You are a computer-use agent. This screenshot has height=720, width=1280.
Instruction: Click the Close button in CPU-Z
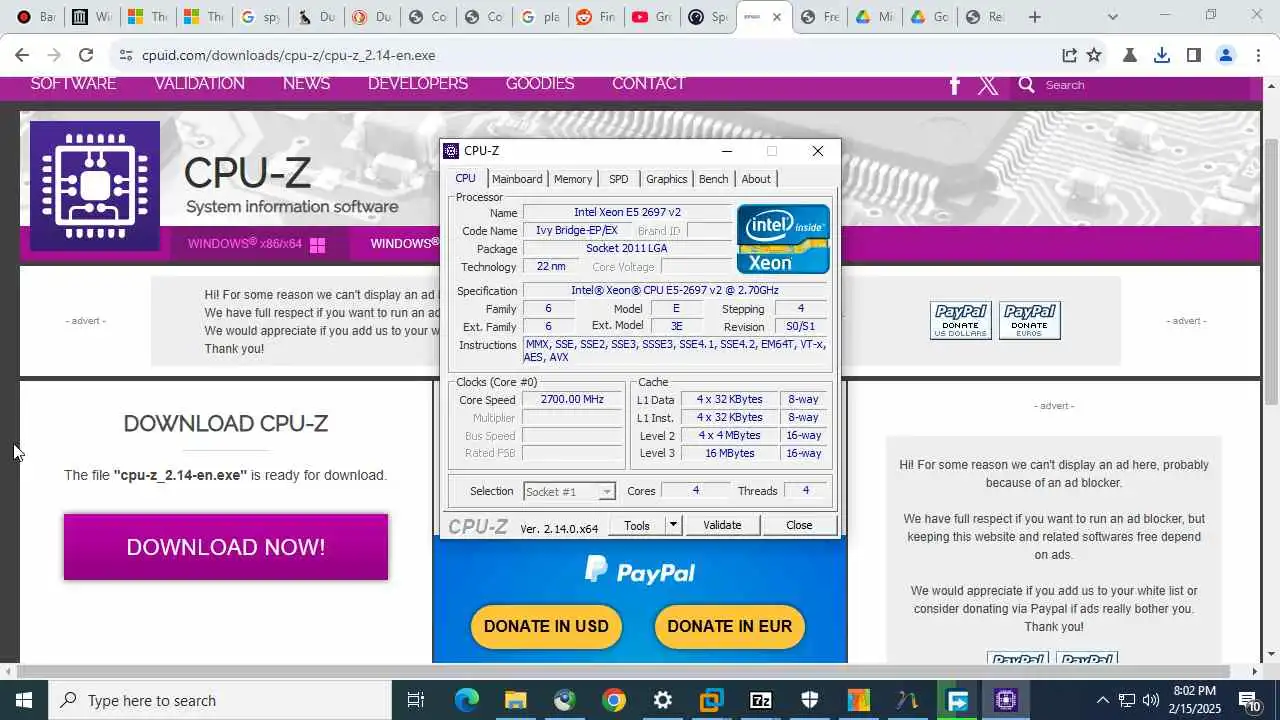(799, 525)
